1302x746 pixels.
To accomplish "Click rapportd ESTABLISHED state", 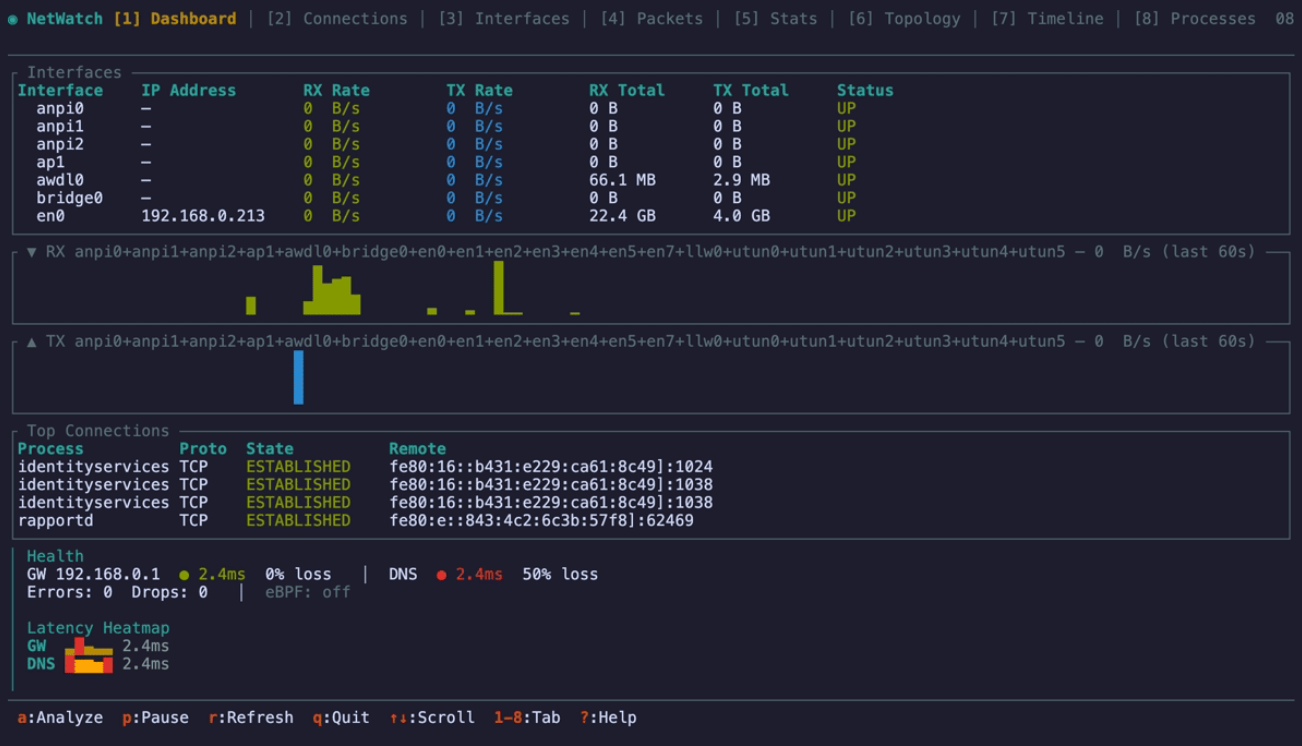I will point(298,522).
